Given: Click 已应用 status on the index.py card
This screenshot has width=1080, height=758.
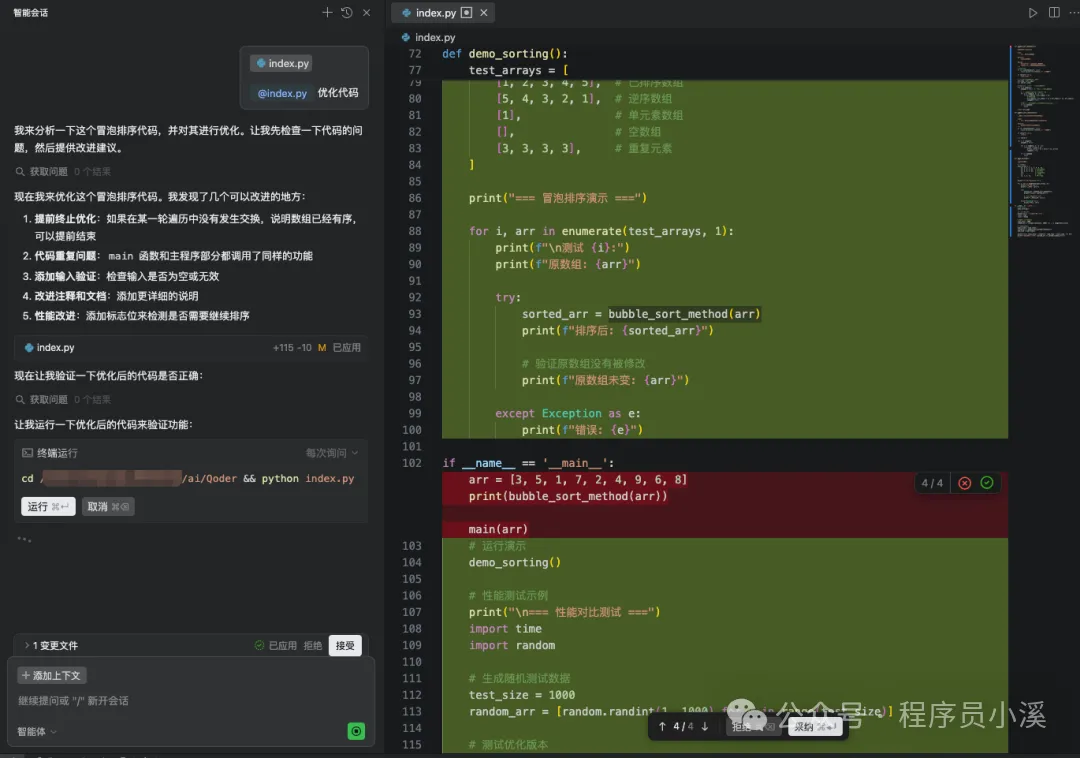Looking at the screenshot, I should (x=346, y=348).
